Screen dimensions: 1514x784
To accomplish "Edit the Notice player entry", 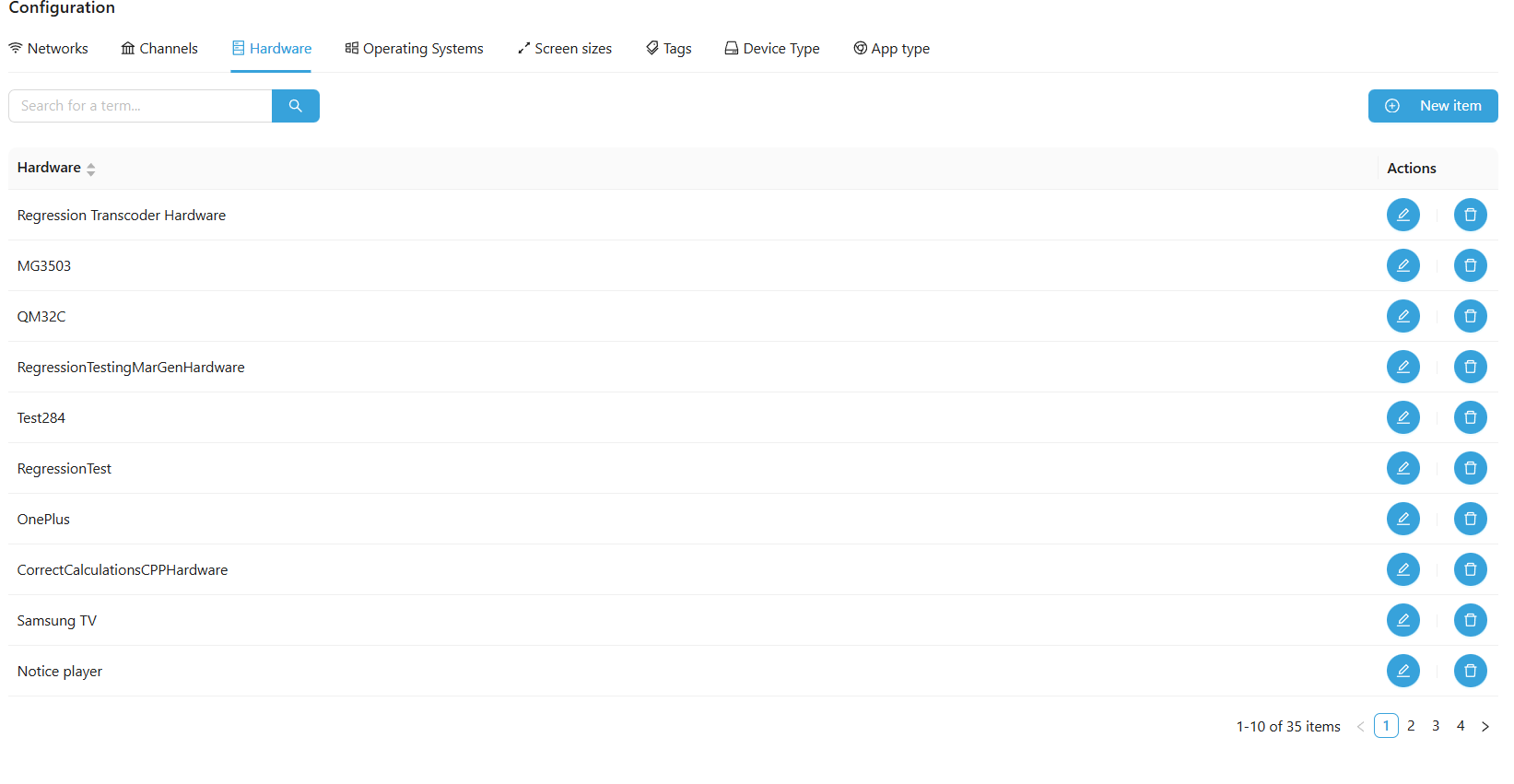I will [1403, 671].
